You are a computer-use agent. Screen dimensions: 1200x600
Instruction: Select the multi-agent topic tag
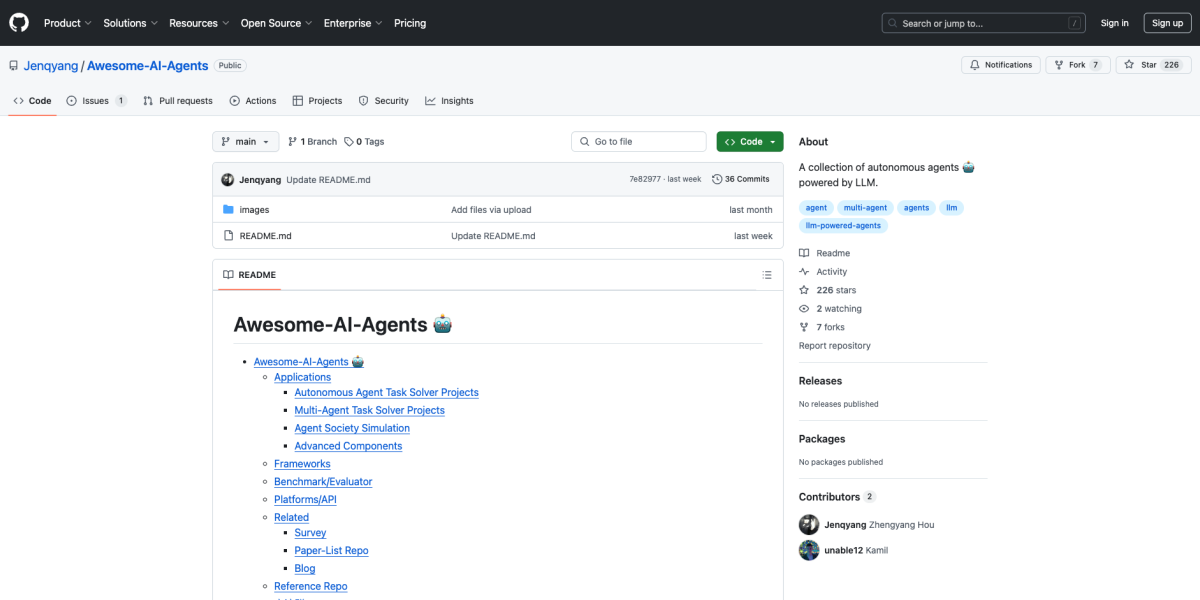[865, 208]
